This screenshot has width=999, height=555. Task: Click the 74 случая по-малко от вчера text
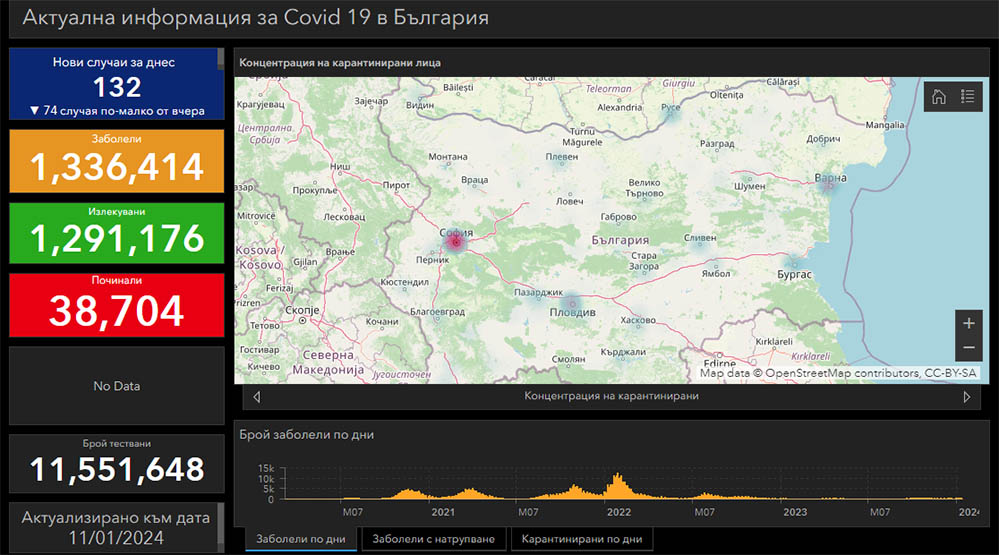tap(124, 111)
